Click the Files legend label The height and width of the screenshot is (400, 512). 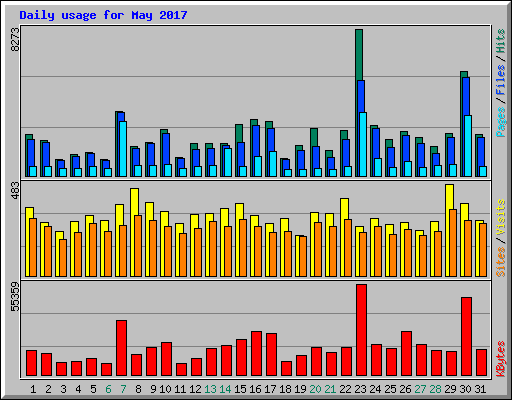tap(501, 80)
